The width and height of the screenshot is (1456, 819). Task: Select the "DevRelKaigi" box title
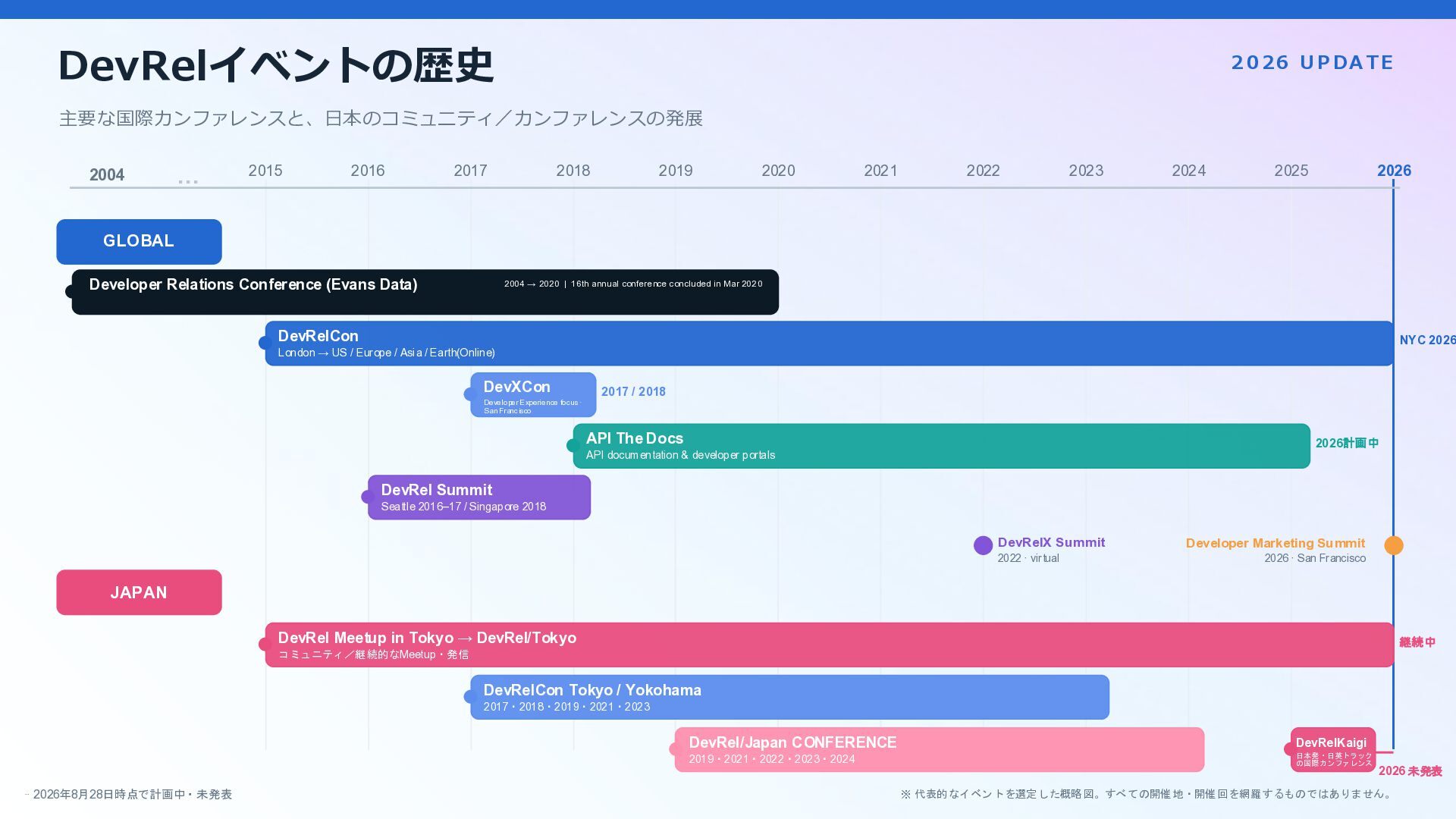[1331, 742]
